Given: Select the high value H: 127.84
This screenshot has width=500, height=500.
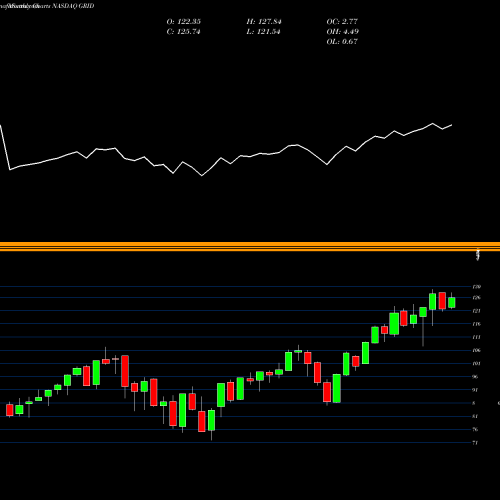Looking at the screenshot, I should pos(264,22).
